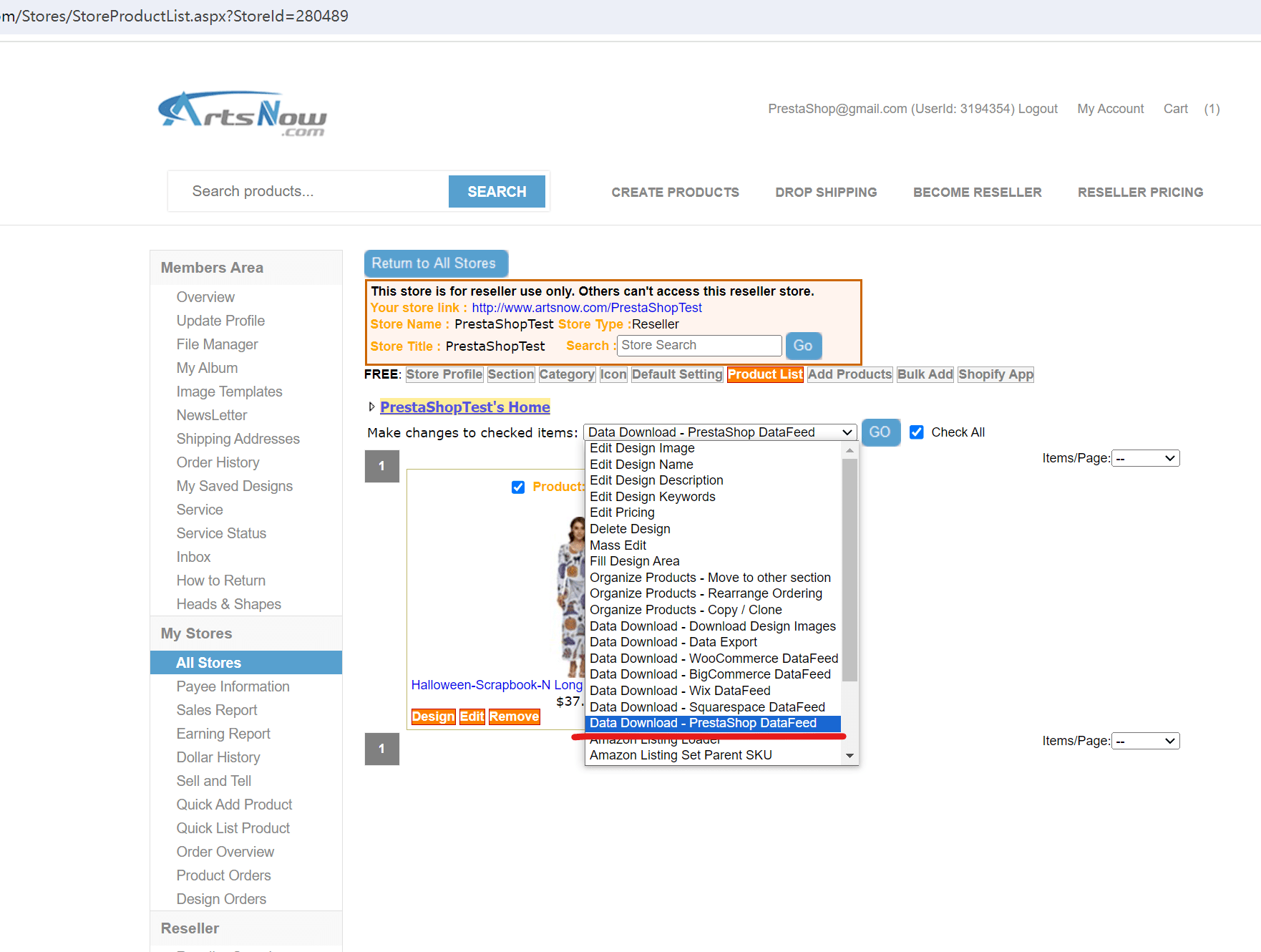Pick Data Download - WooCommerce DataFeed
This screenshot has width=1261, height=952.
click(713, 659)
